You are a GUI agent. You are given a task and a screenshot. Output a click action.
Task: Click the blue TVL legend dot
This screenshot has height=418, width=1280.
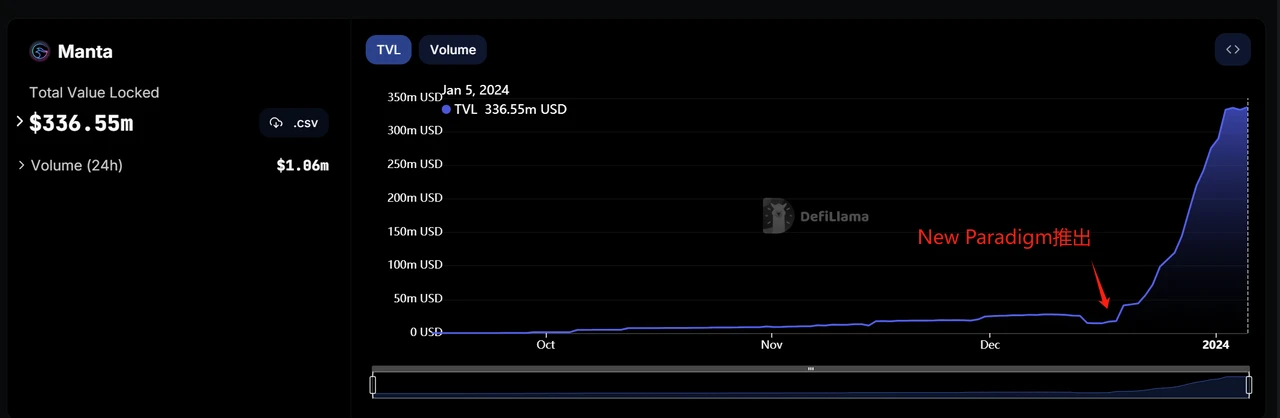pyautogui.click(x=446, y=109)
